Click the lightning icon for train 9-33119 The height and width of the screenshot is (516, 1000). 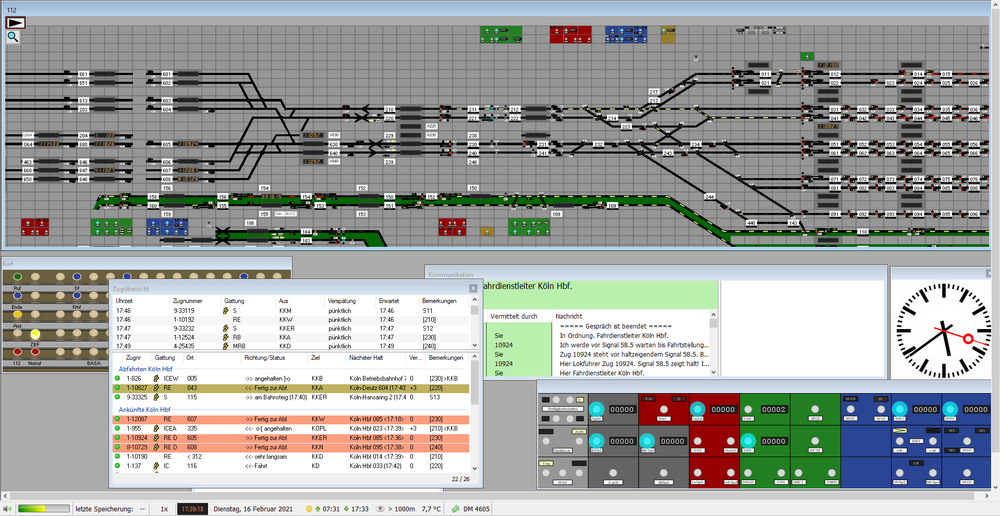[x=225, y=310]
